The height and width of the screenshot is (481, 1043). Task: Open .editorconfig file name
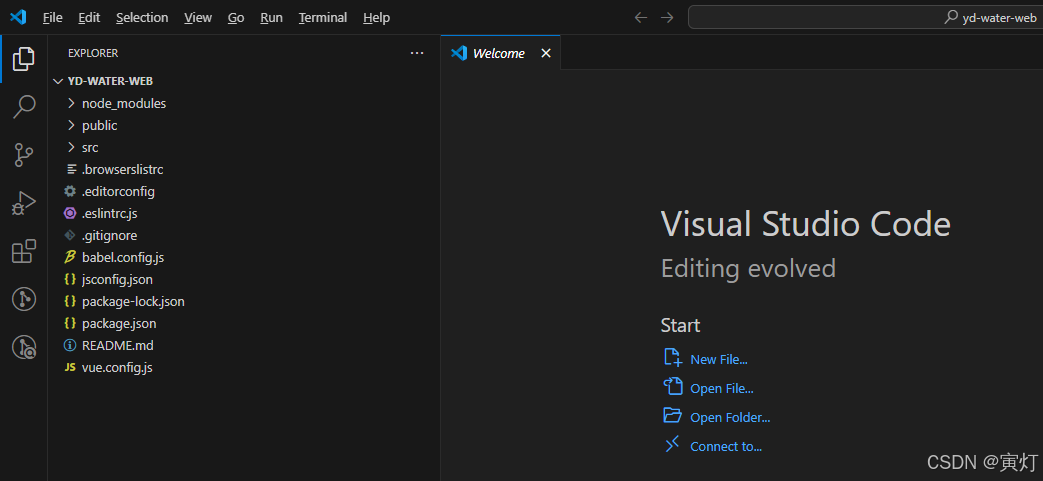(x=118, y=192)
